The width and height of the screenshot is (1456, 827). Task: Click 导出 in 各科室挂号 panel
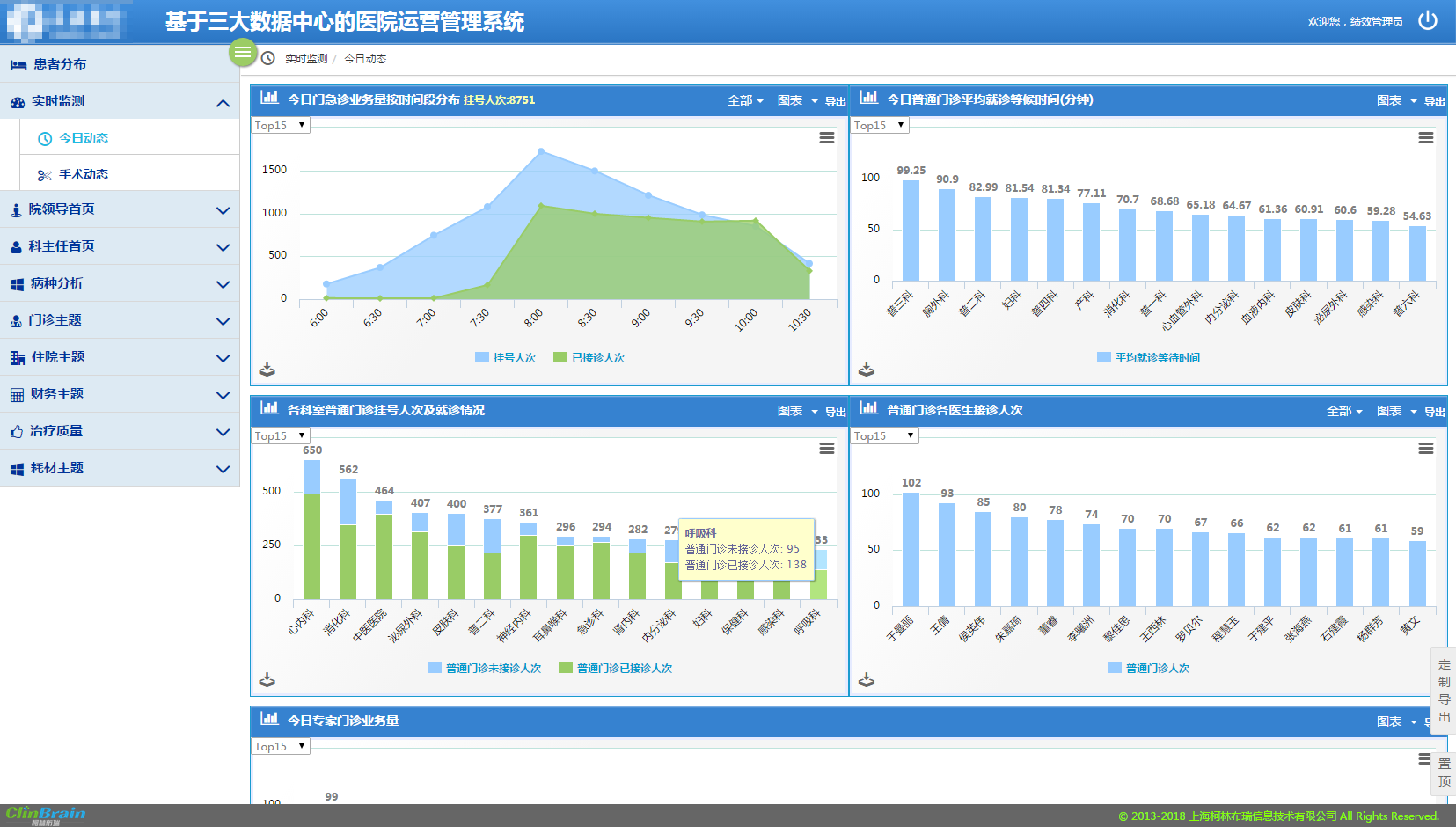(x=835, y=412)
